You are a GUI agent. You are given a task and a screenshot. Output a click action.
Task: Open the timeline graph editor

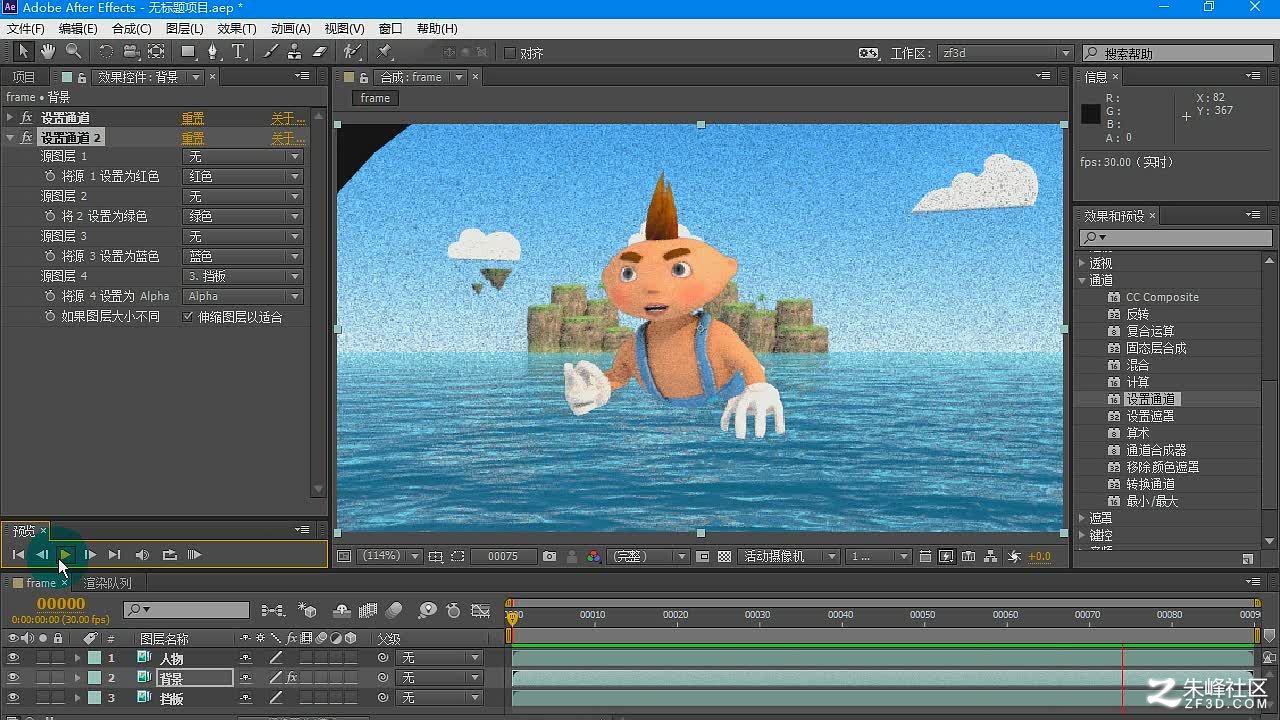pyautogui.click(x=481, y=610)
